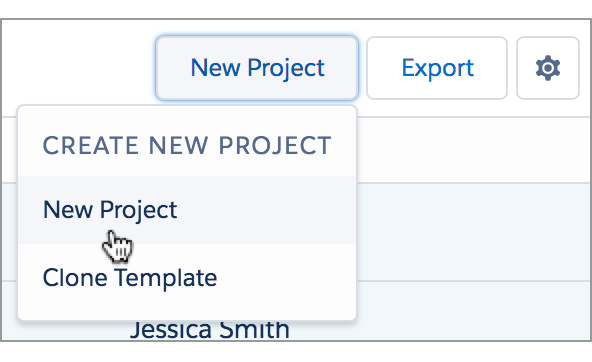Select New Project from the dropdown menu
This screenshot has height=362, width=592.
point(187,210)
